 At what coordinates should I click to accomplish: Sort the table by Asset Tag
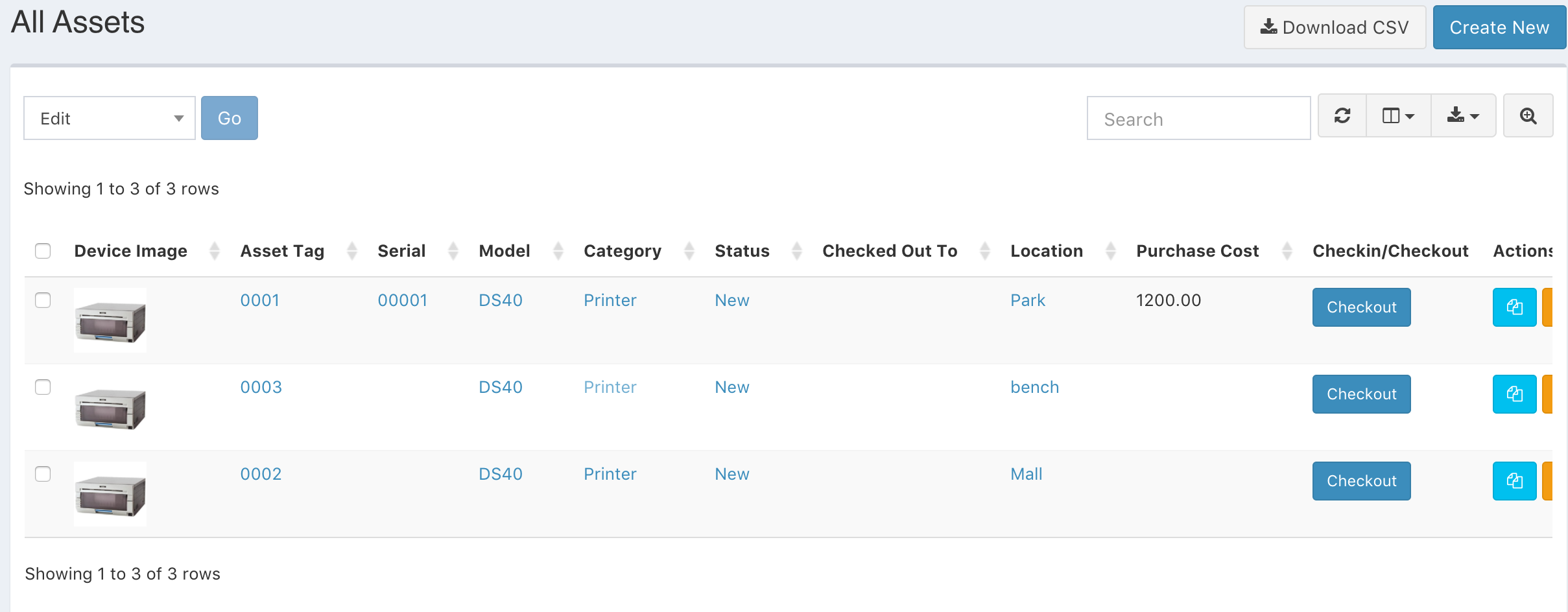click(281, 251)
